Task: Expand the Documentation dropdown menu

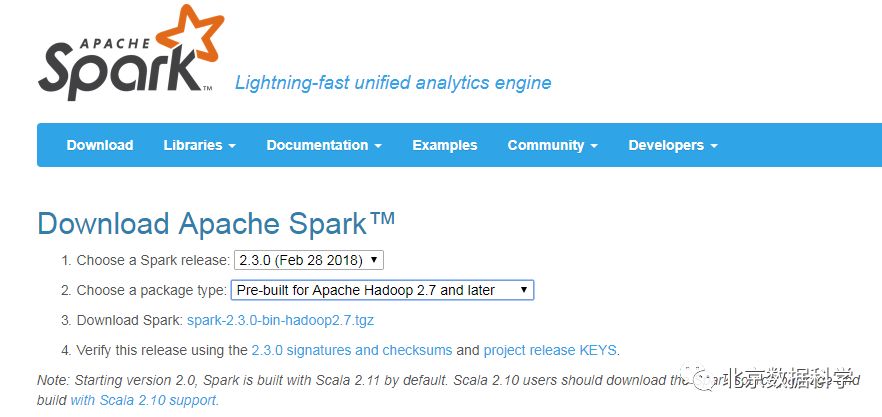Action: [324, 145]
